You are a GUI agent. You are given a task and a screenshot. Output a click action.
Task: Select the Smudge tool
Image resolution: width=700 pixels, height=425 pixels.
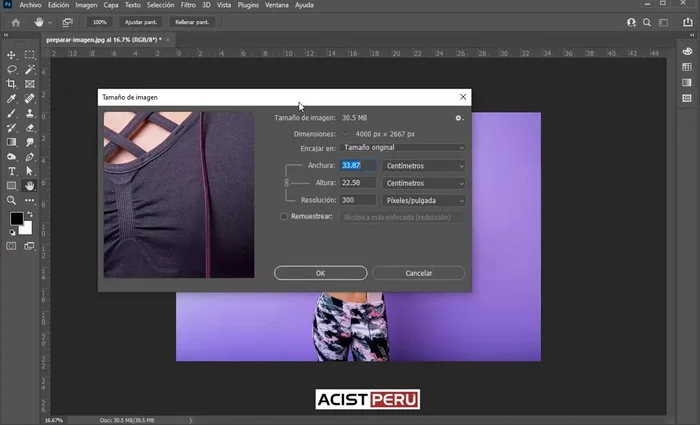click(x=29, y=142)
